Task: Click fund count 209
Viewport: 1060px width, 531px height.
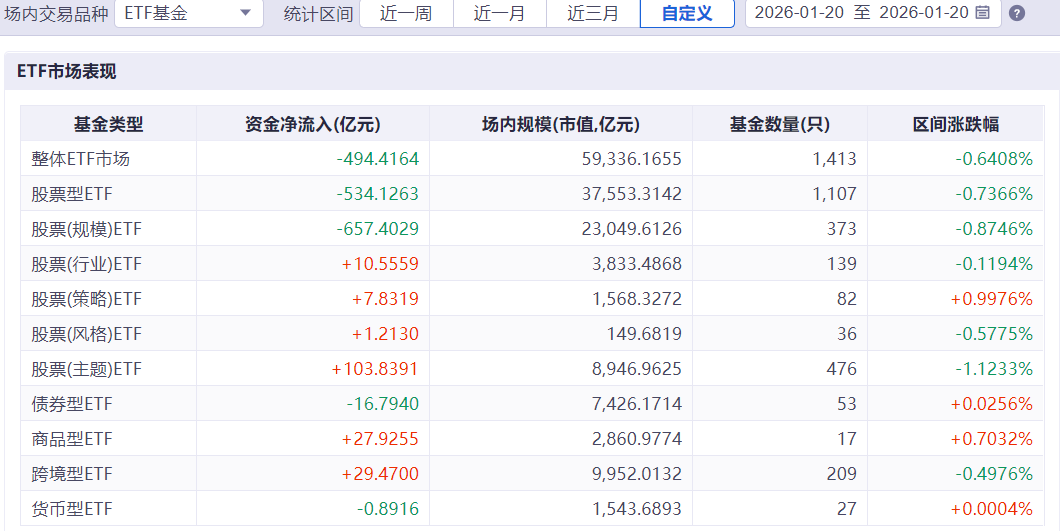Action: [842, 474]
